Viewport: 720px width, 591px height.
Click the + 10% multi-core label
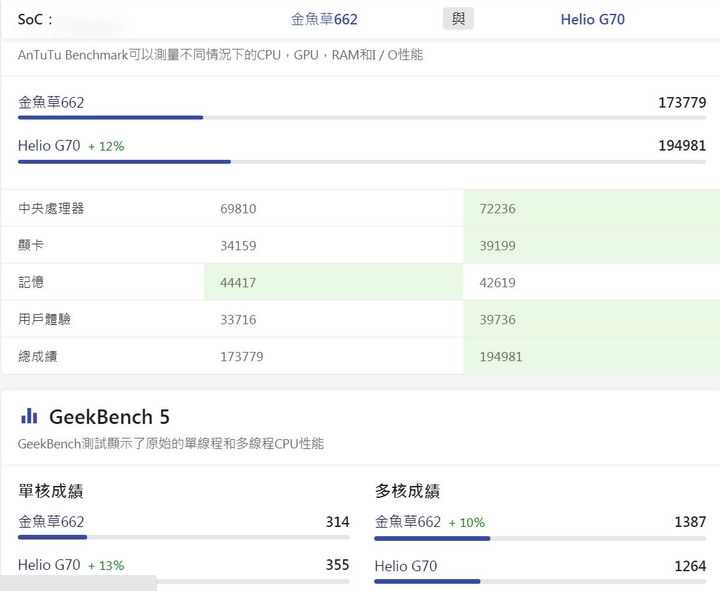[467, 523]
